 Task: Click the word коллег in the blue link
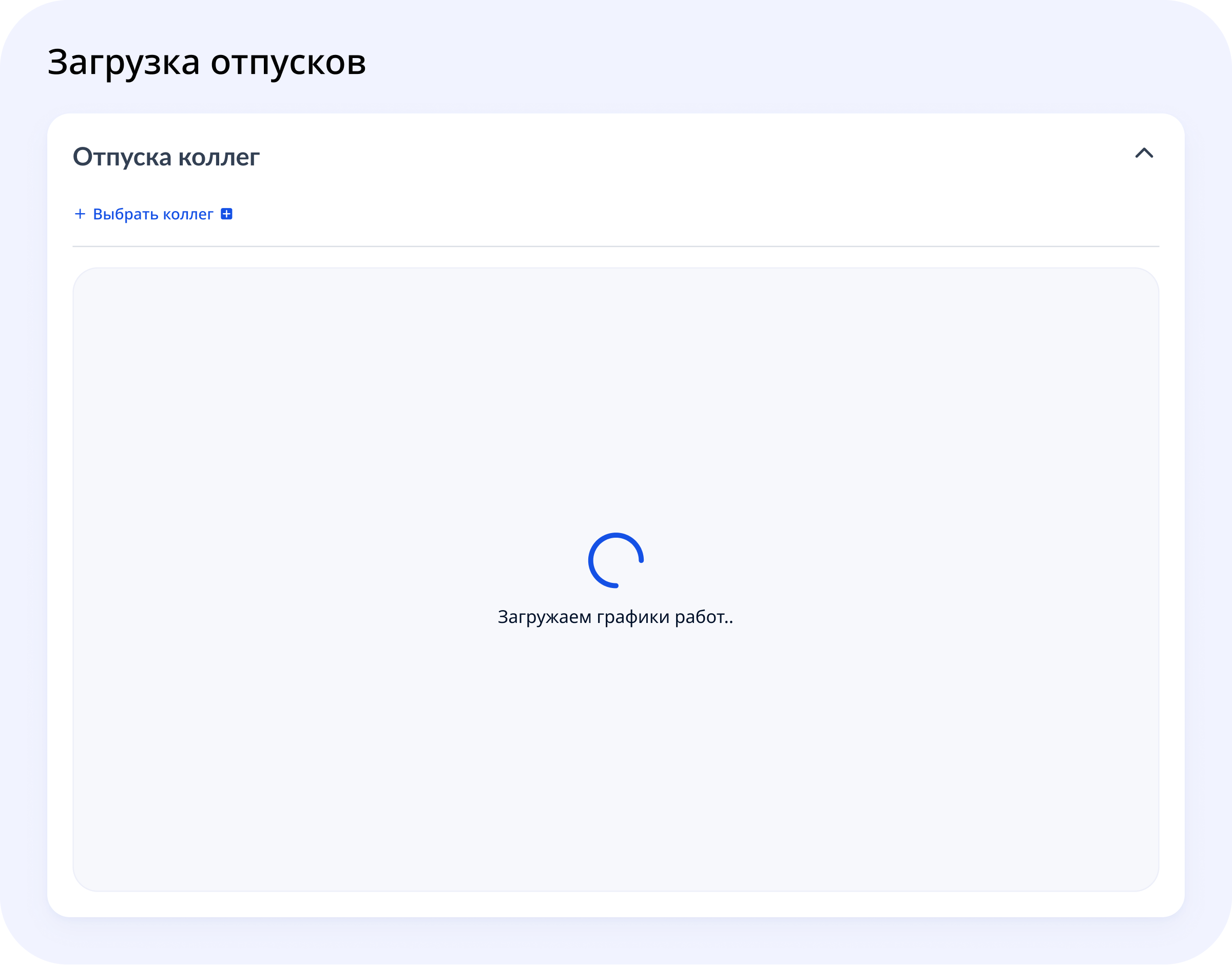[x=188, y=214]
